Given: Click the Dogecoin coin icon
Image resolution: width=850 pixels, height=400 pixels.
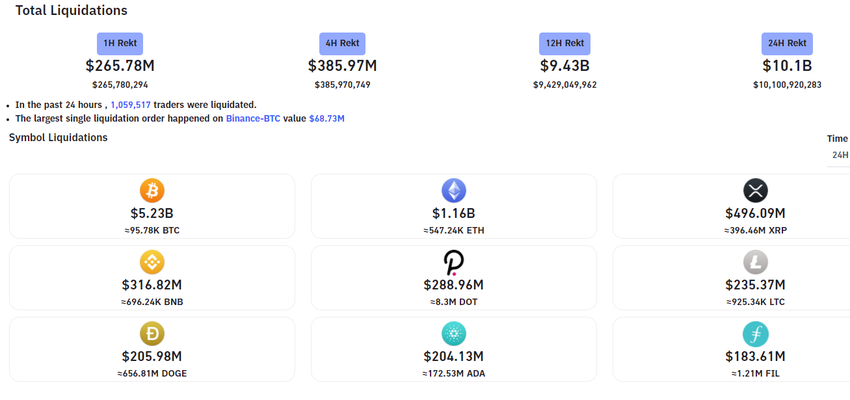Looking at the screenshot, I should click(x=152, y=334).
